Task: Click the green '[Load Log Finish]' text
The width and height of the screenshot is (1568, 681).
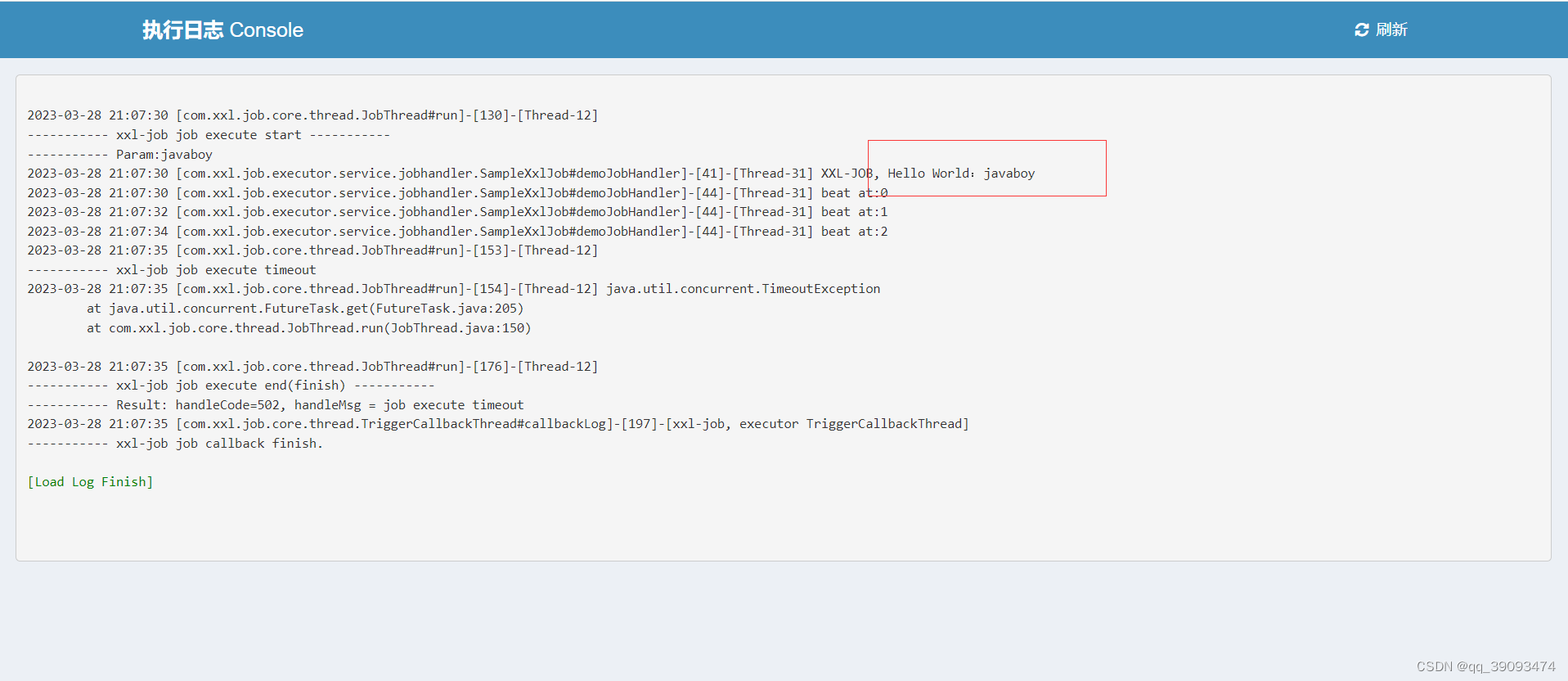Action: [x=90, y=482]
